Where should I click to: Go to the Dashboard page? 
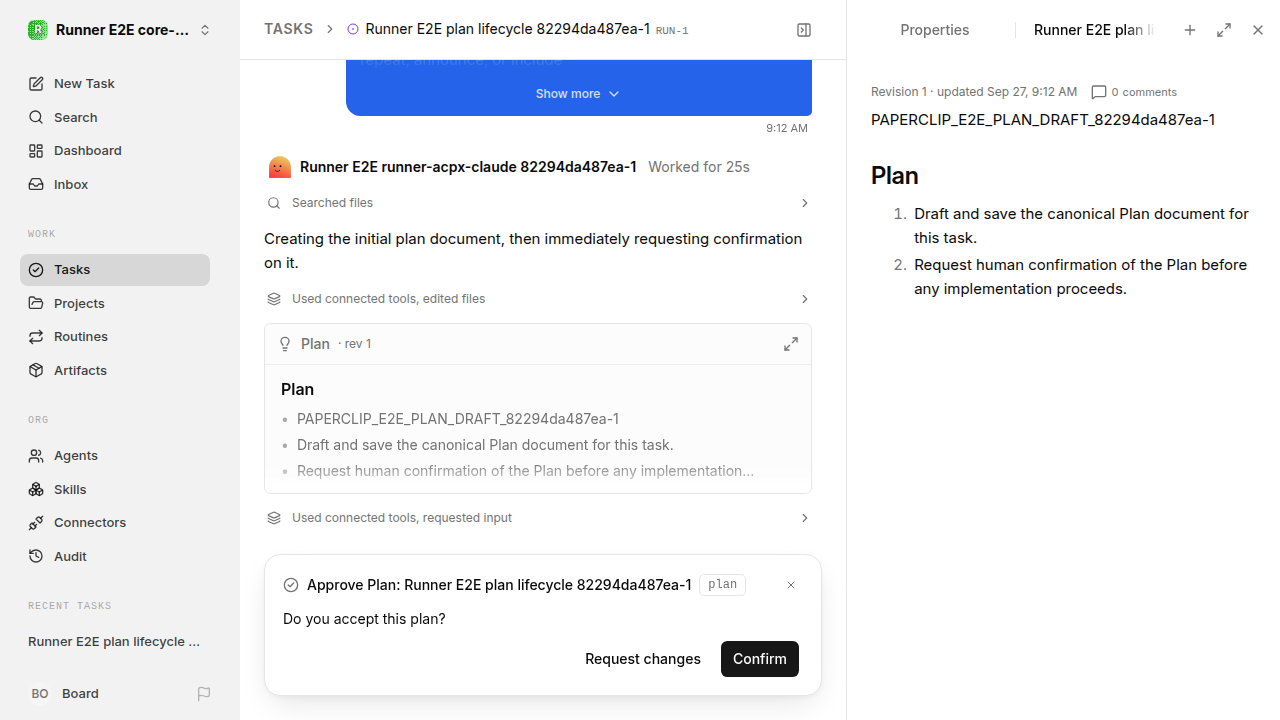coord(115,151)
